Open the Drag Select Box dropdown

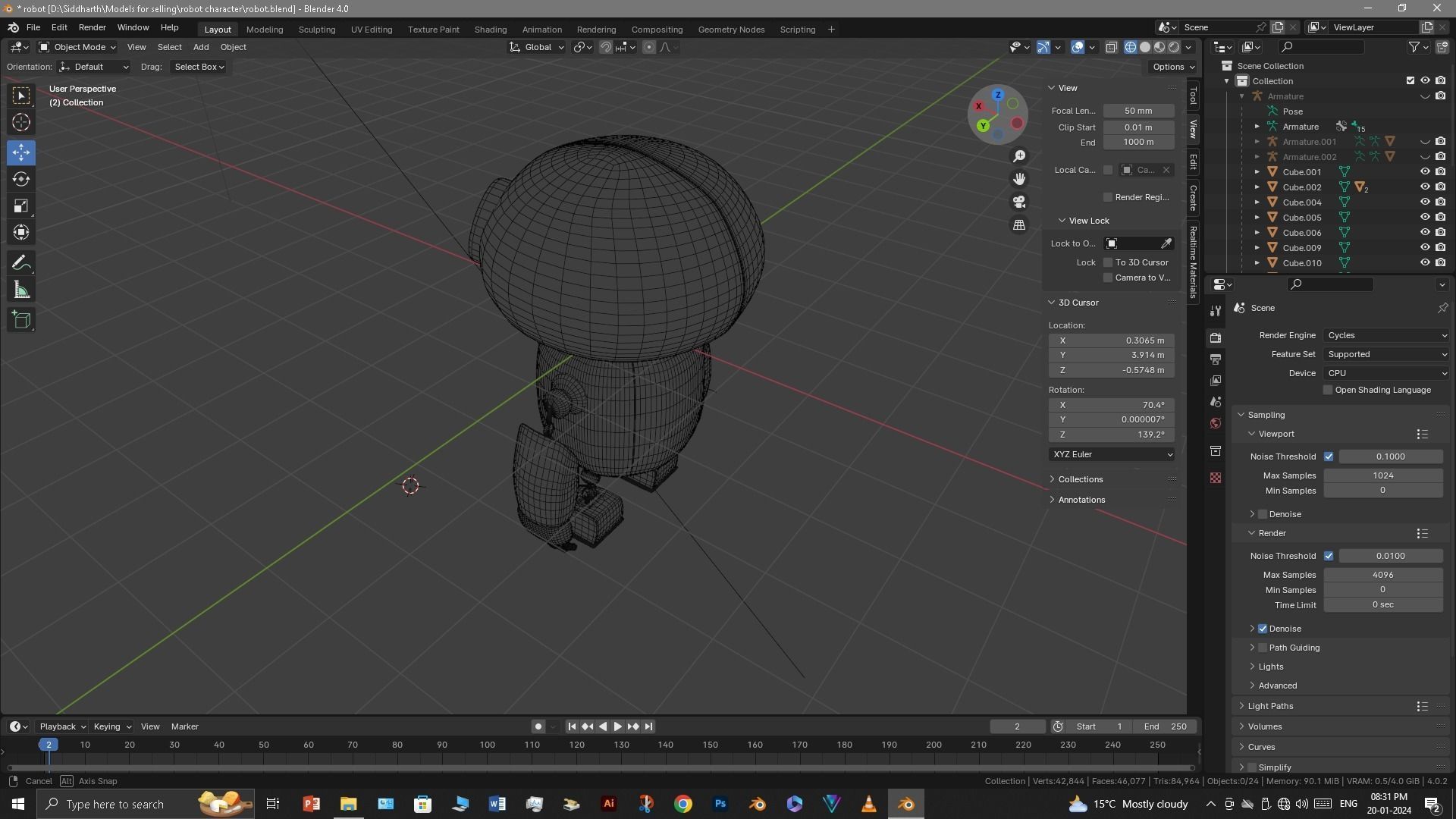tap(199, 67)
